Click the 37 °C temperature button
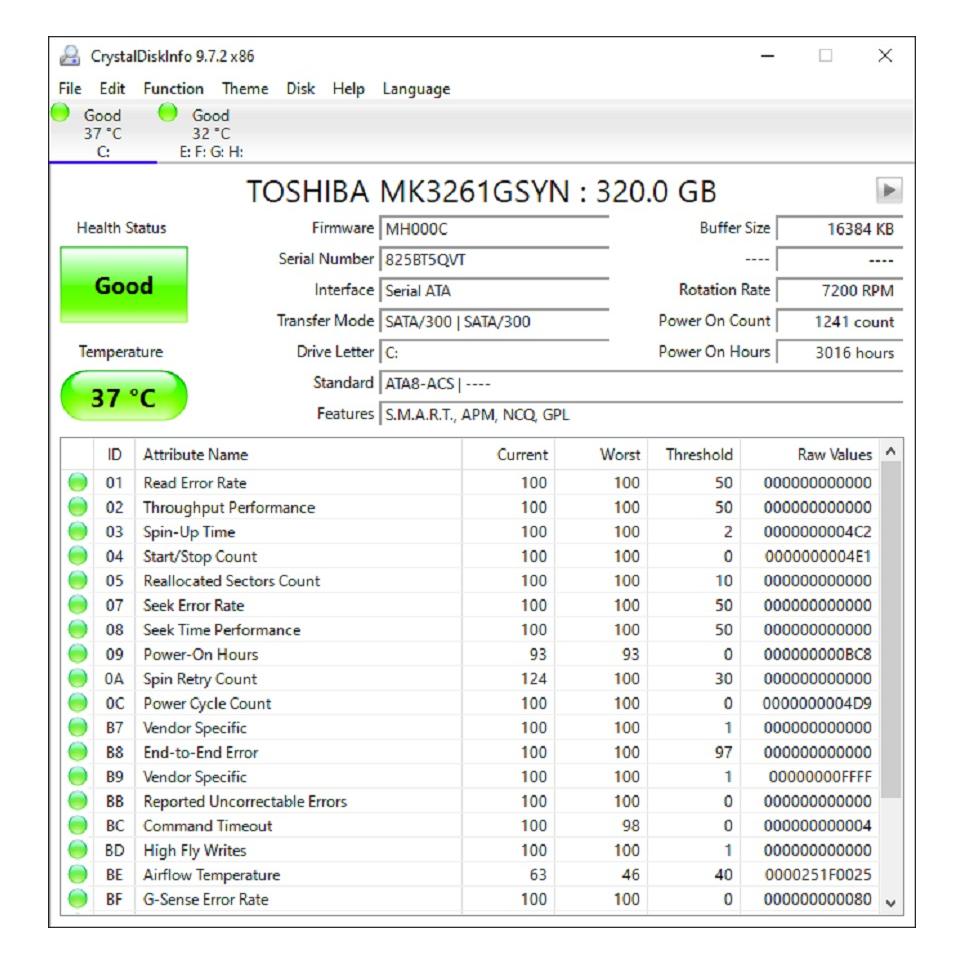Image resolution: width=964 pixels, height=964 pixels. point(124,398)
